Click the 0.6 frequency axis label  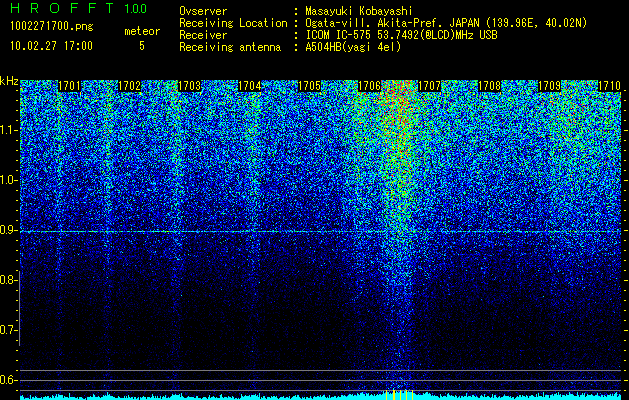click(x=8, y=380)
